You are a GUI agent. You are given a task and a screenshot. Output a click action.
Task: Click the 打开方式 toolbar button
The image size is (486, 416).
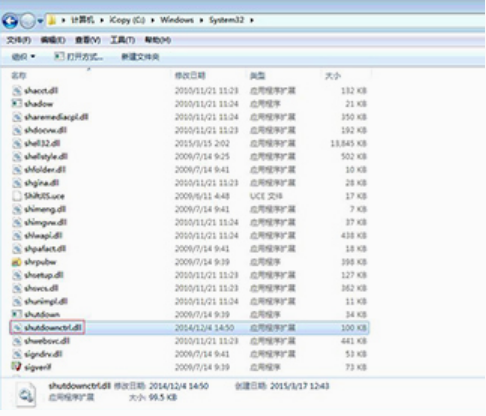[79, 57]
